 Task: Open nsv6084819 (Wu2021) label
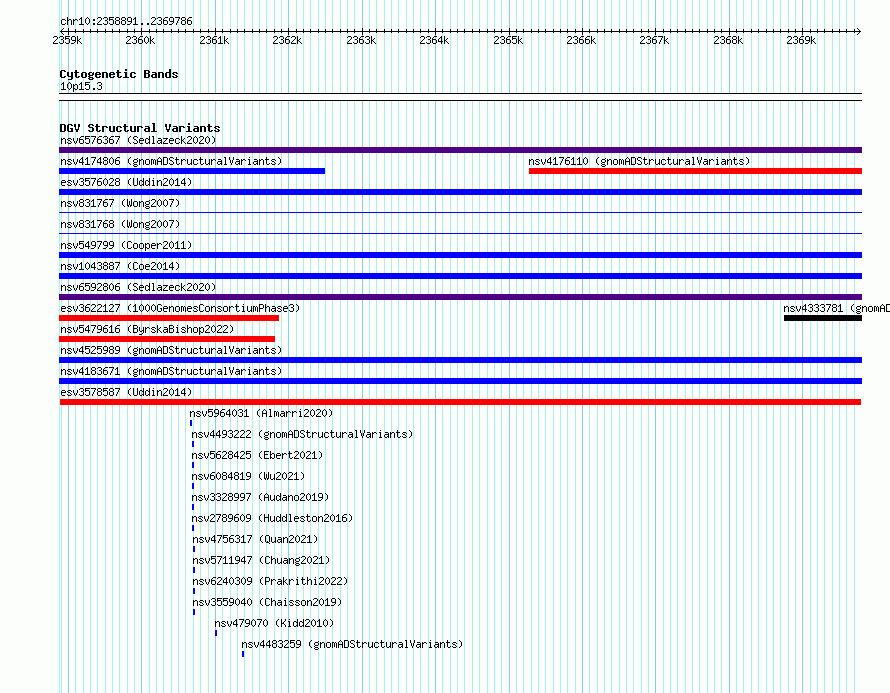[x=248, y=476]
